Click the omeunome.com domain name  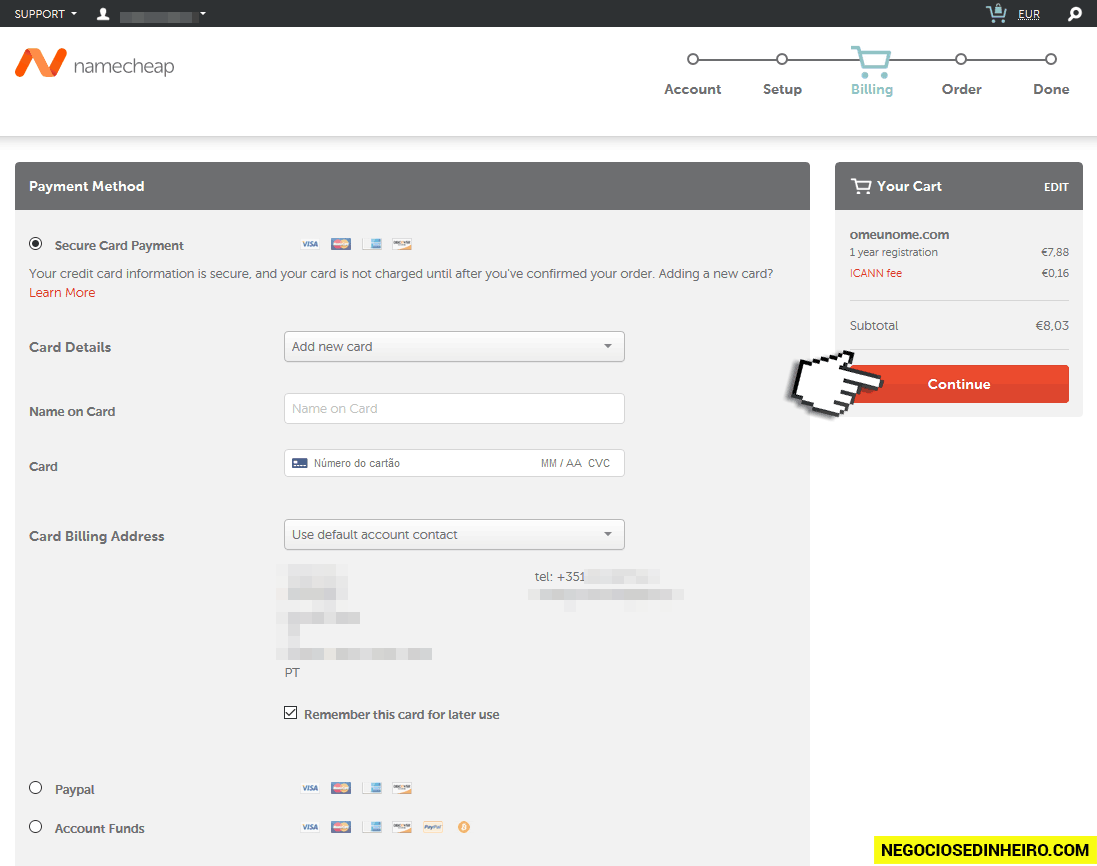[899, 234]
